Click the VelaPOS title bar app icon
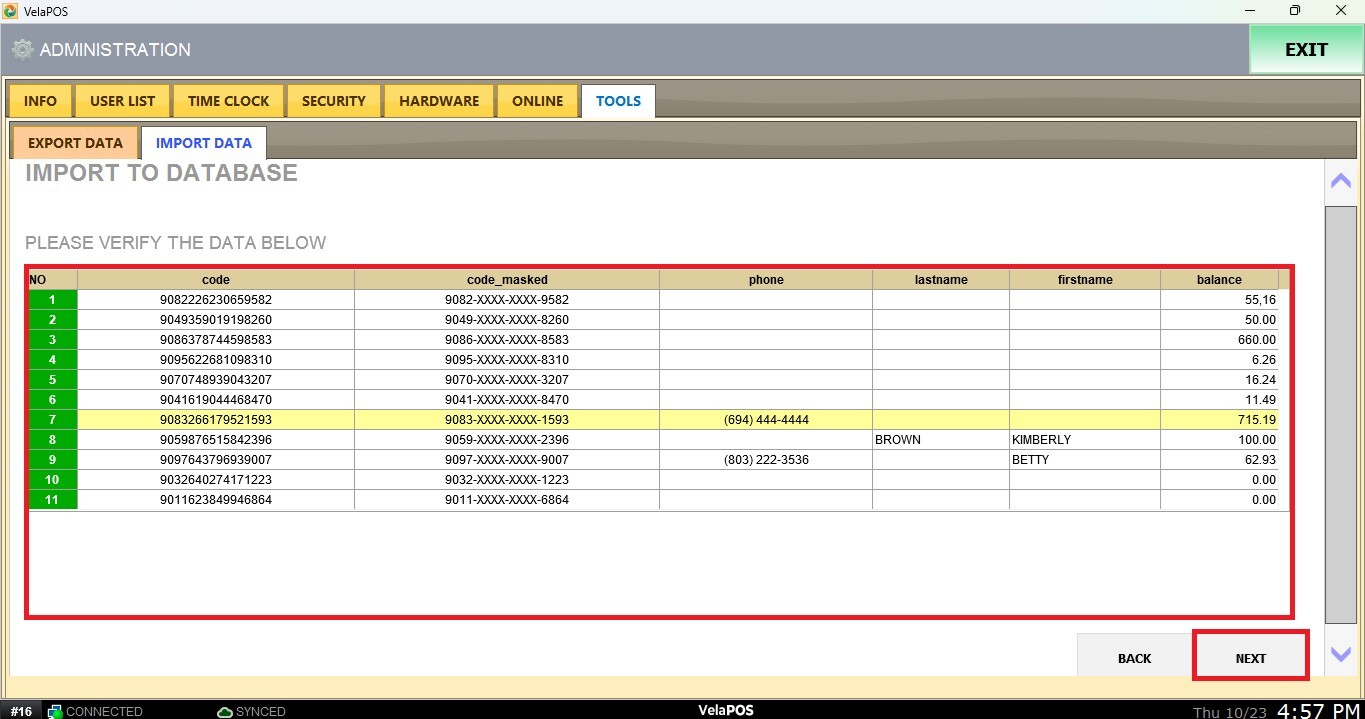1365x719 pixels. 11,11
